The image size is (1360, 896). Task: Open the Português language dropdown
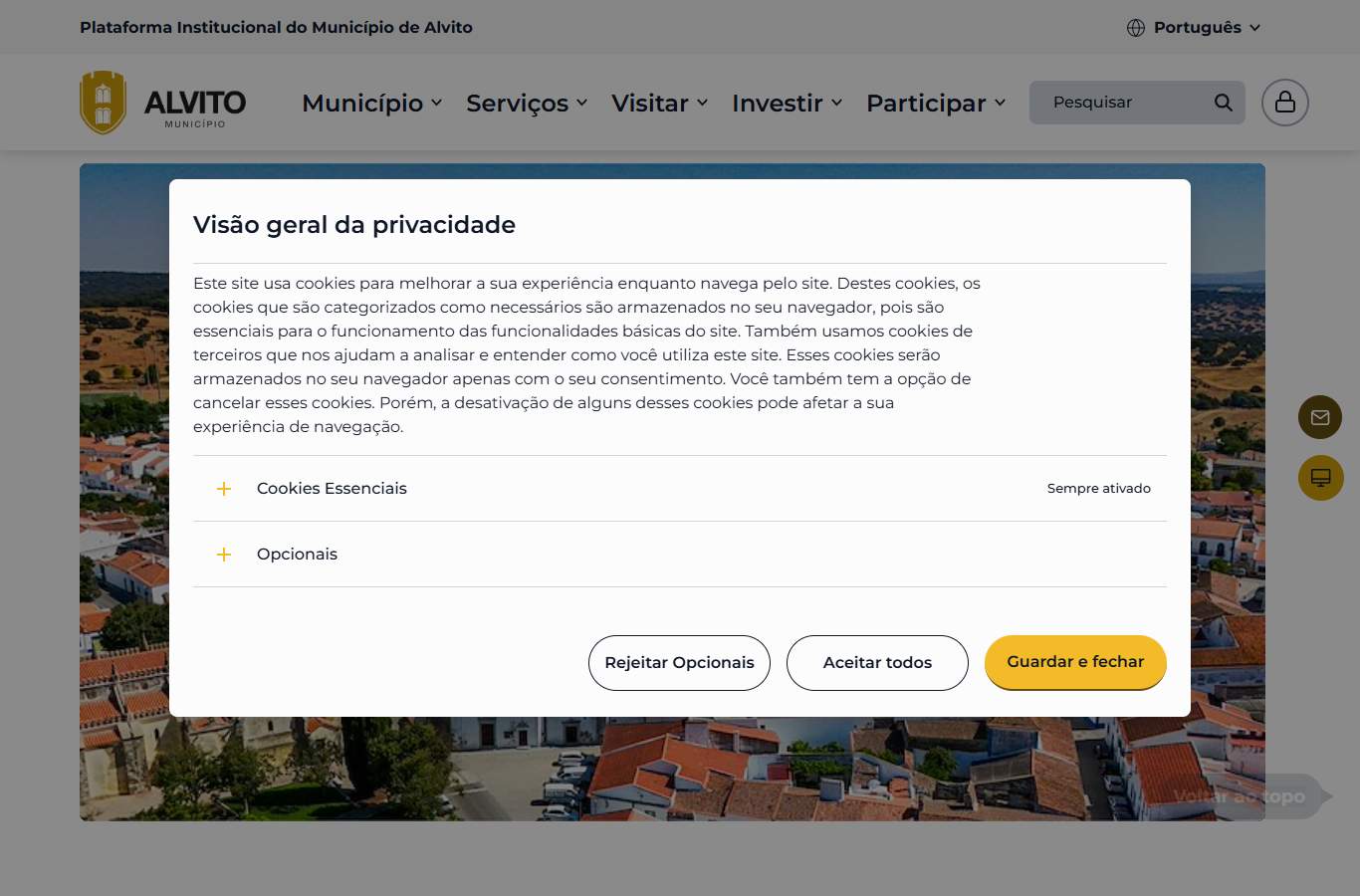1194,28
